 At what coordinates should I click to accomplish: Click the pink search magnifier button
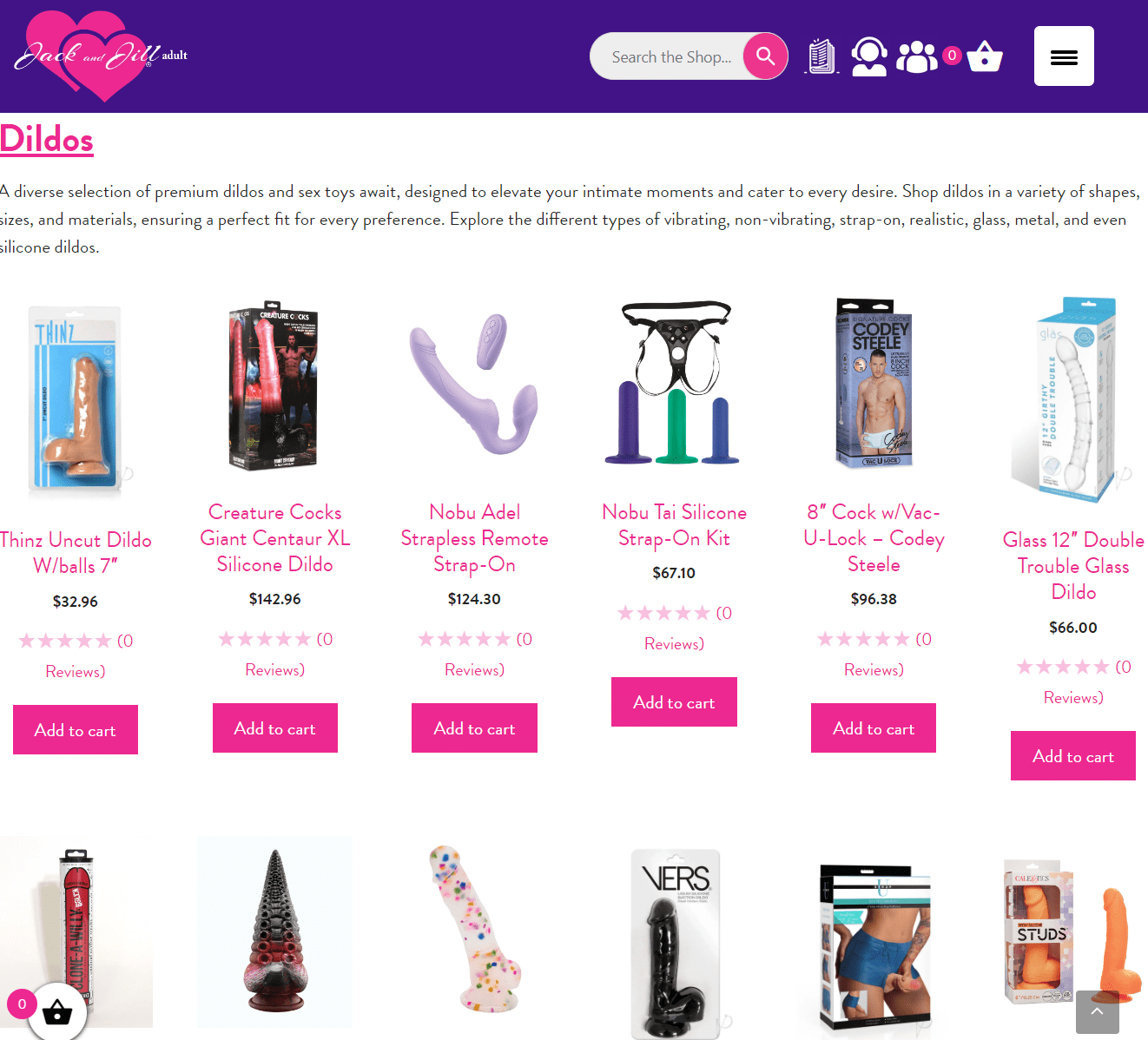765,56
